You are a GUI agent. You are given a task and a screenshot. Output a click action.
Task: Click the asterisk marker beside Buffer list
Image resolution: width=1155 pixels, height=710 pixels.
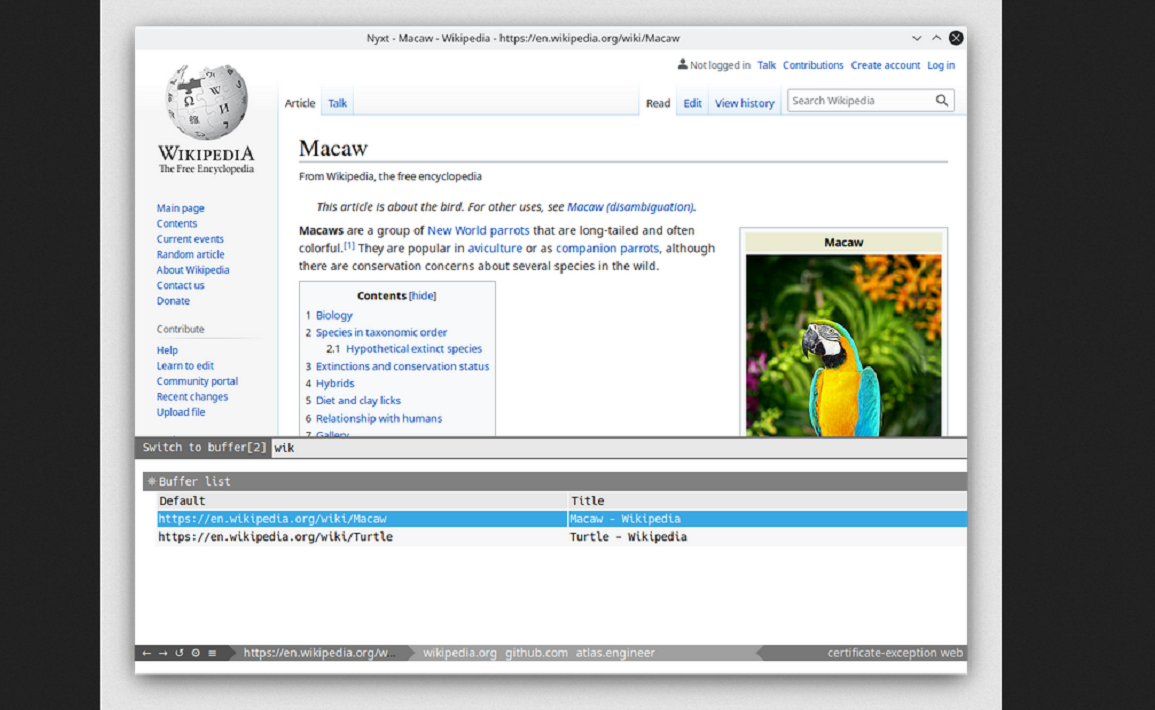[152, 481]
